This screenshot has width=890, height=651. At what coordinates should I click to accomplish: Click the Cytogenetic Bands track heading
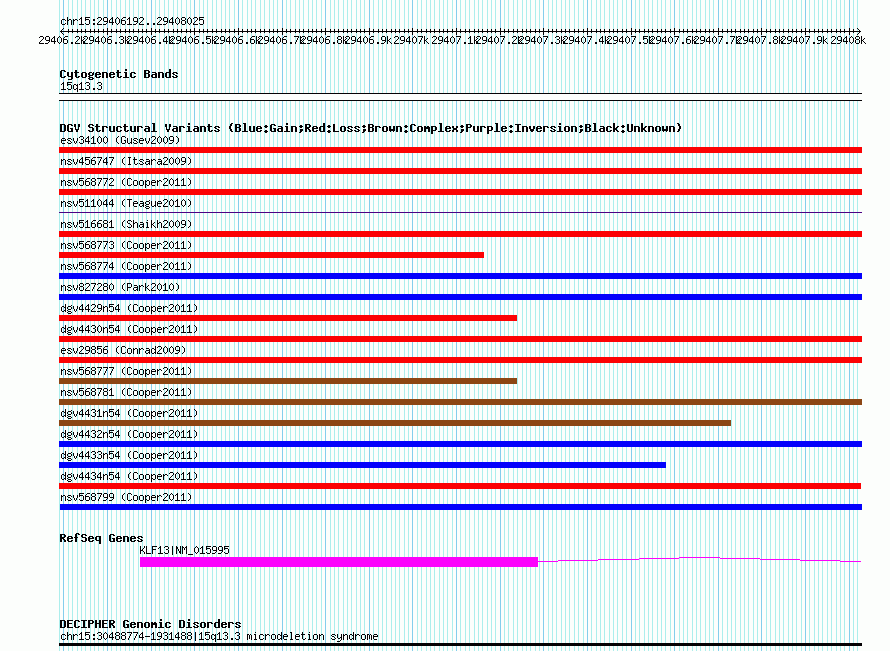pos(119,74)
